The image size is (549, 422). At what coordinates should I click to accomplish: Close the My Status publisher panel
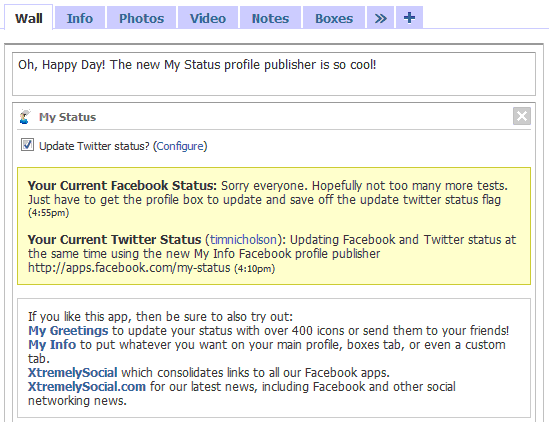(x=522, y=116)
